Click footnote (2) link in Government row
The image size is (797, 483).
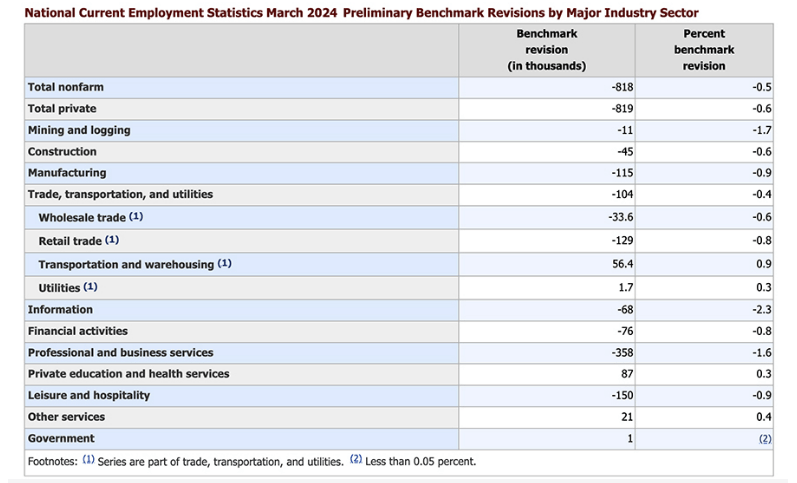765,439
